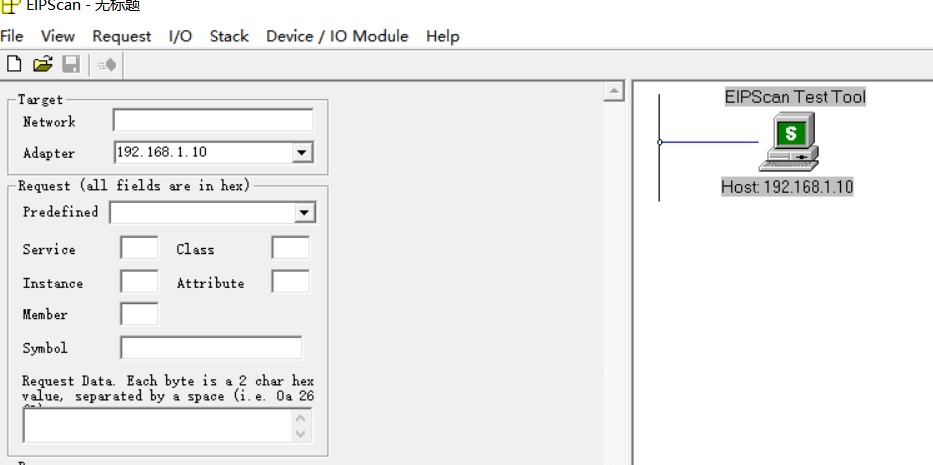Screen dimensions: 933x465
Task: Click the Service hex input field
Action: [139, 248]
